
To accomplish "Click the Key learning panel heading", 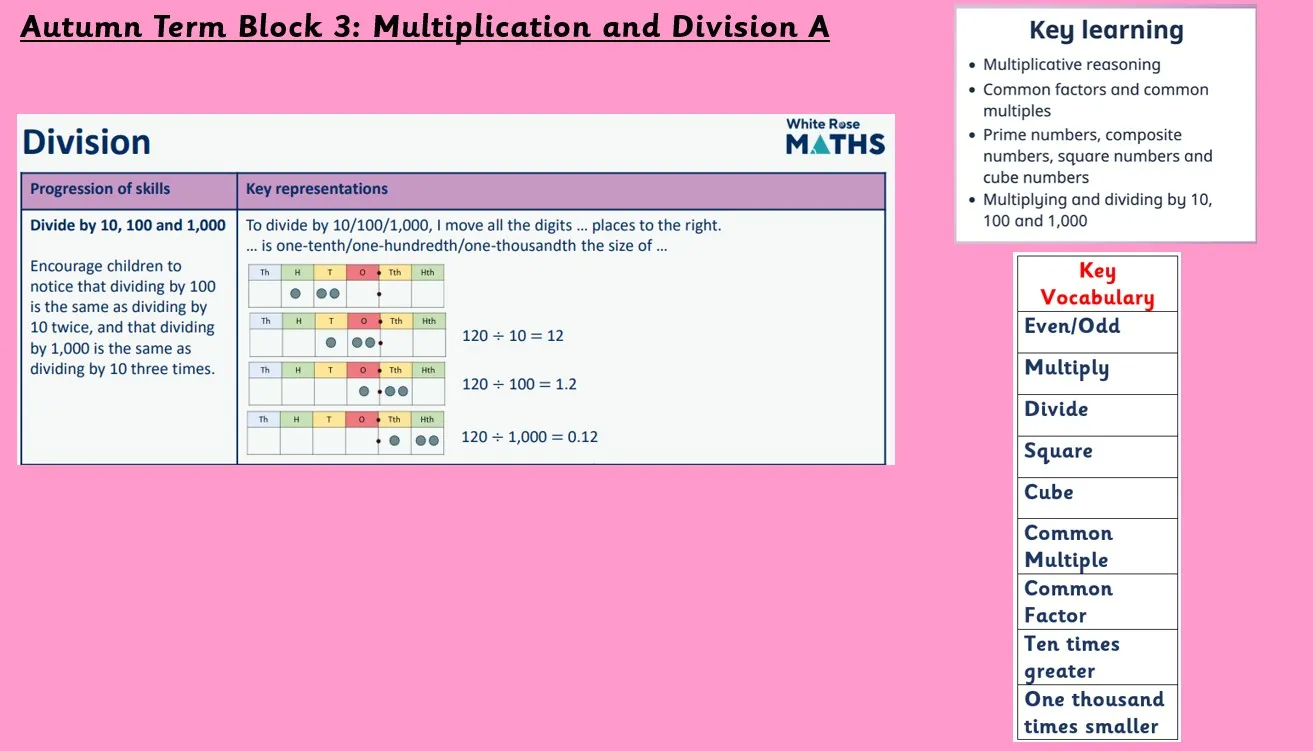I will pos(1106,31).
